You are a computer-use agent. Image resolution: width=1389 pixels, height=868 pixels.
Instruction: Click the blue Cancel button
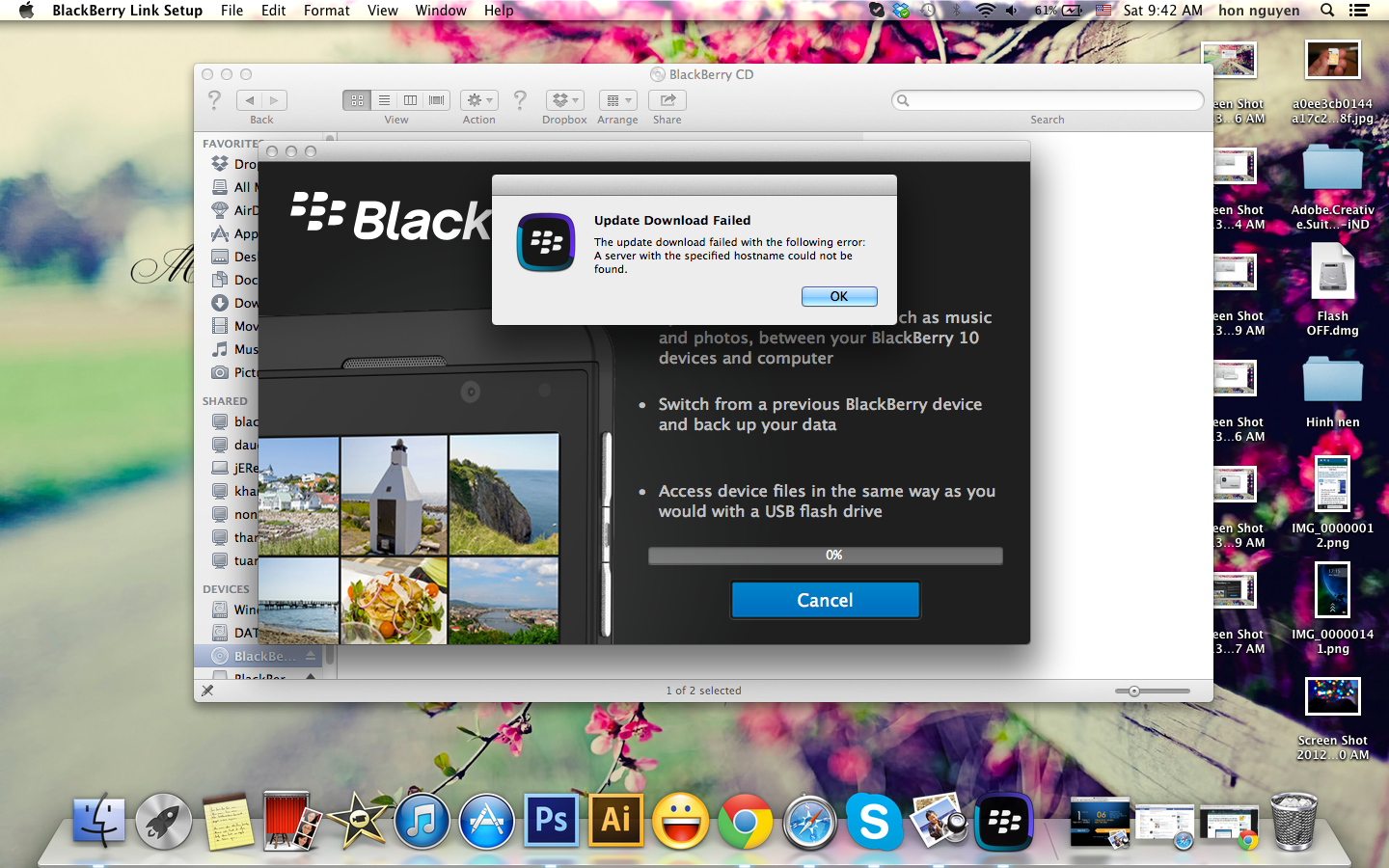click(x=825, y=600)
